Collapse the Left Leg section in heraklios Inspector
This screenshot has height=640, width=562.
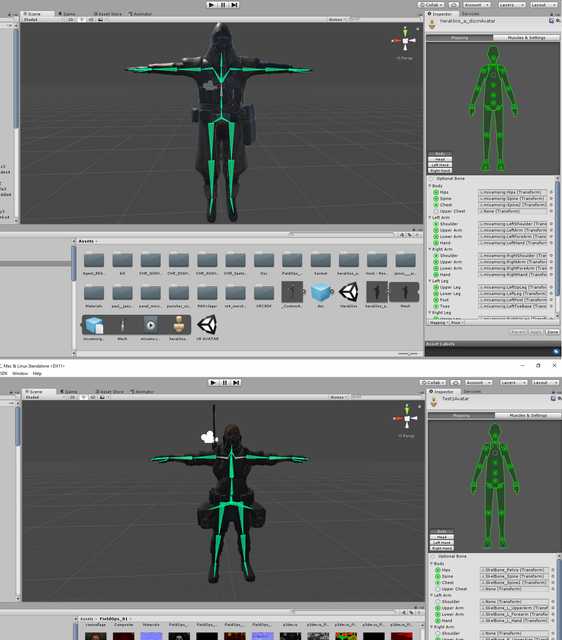(430, 281)
